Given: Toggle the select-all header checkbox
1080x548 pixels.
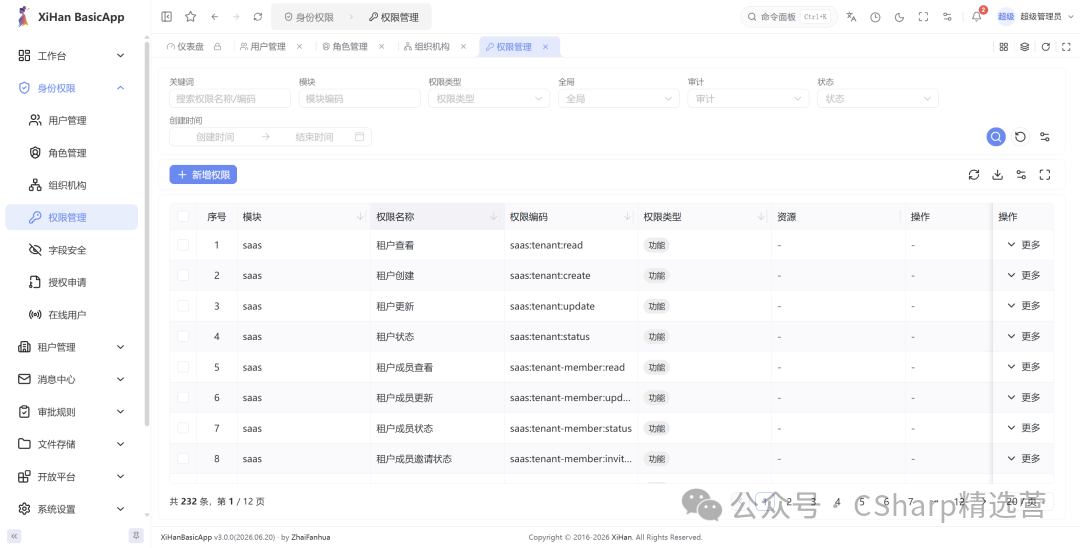Looking at the screenshot, I should click(183, 217).
